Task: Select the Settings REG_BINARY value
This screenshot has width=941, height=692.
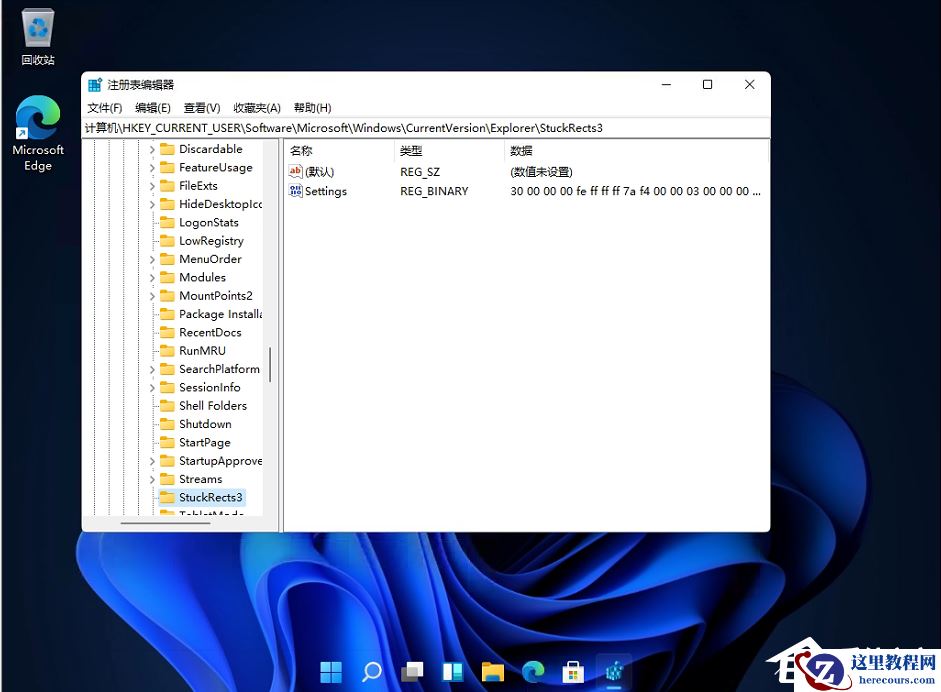Action: point(325,191)
